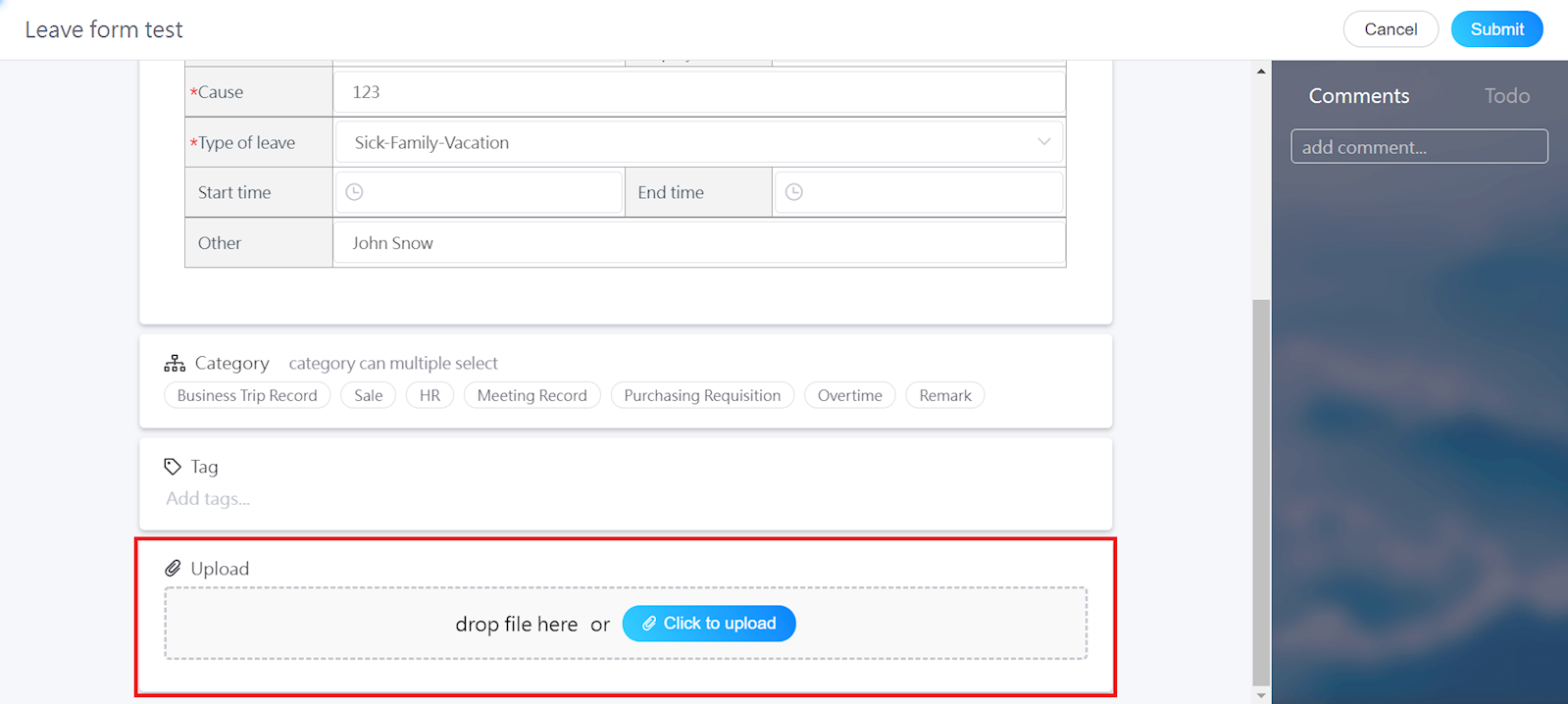This screenshot has width=1568, height=704.
Task: Open the Type of leave dropdown
Action: (686, 142)
